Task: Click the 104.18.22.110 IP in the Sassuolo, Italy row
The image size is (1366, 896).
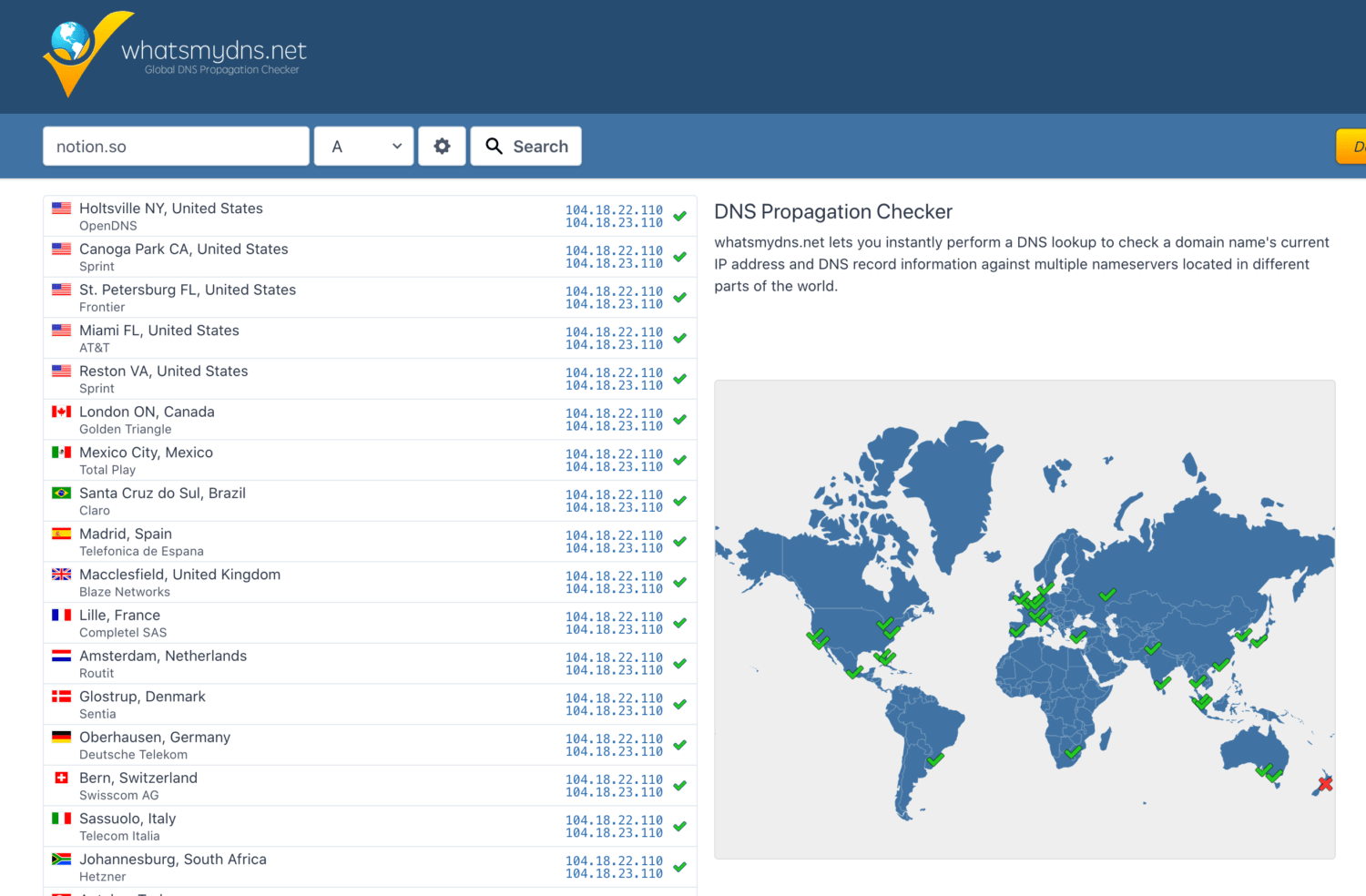Action: coord(614,820)
